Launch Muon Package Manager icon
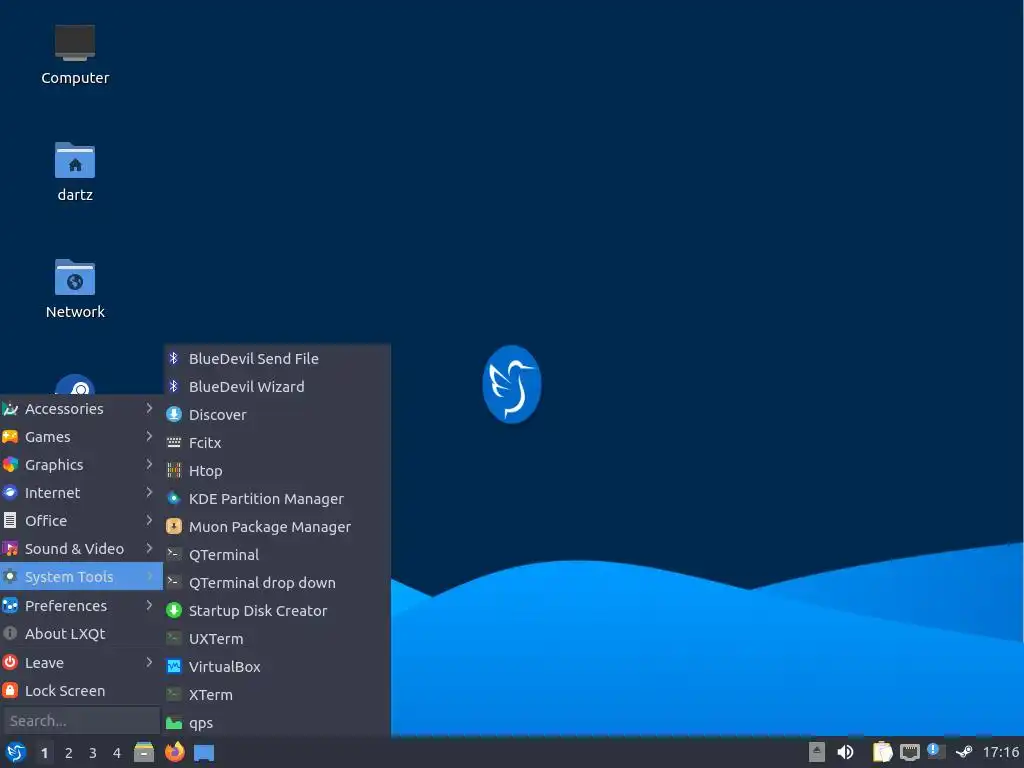Image resolution: width=1024 pixels, height=768 pixels. [x=174, y=526]
